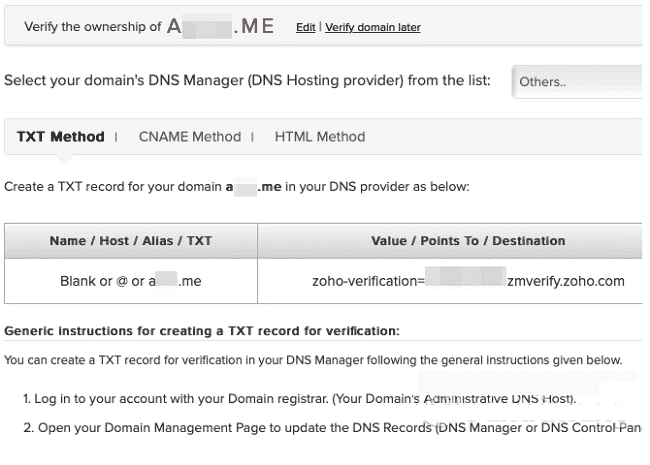Click the Verify the ownership of text
This screenshot has width=650, height=465.
(x=92, y=27)
